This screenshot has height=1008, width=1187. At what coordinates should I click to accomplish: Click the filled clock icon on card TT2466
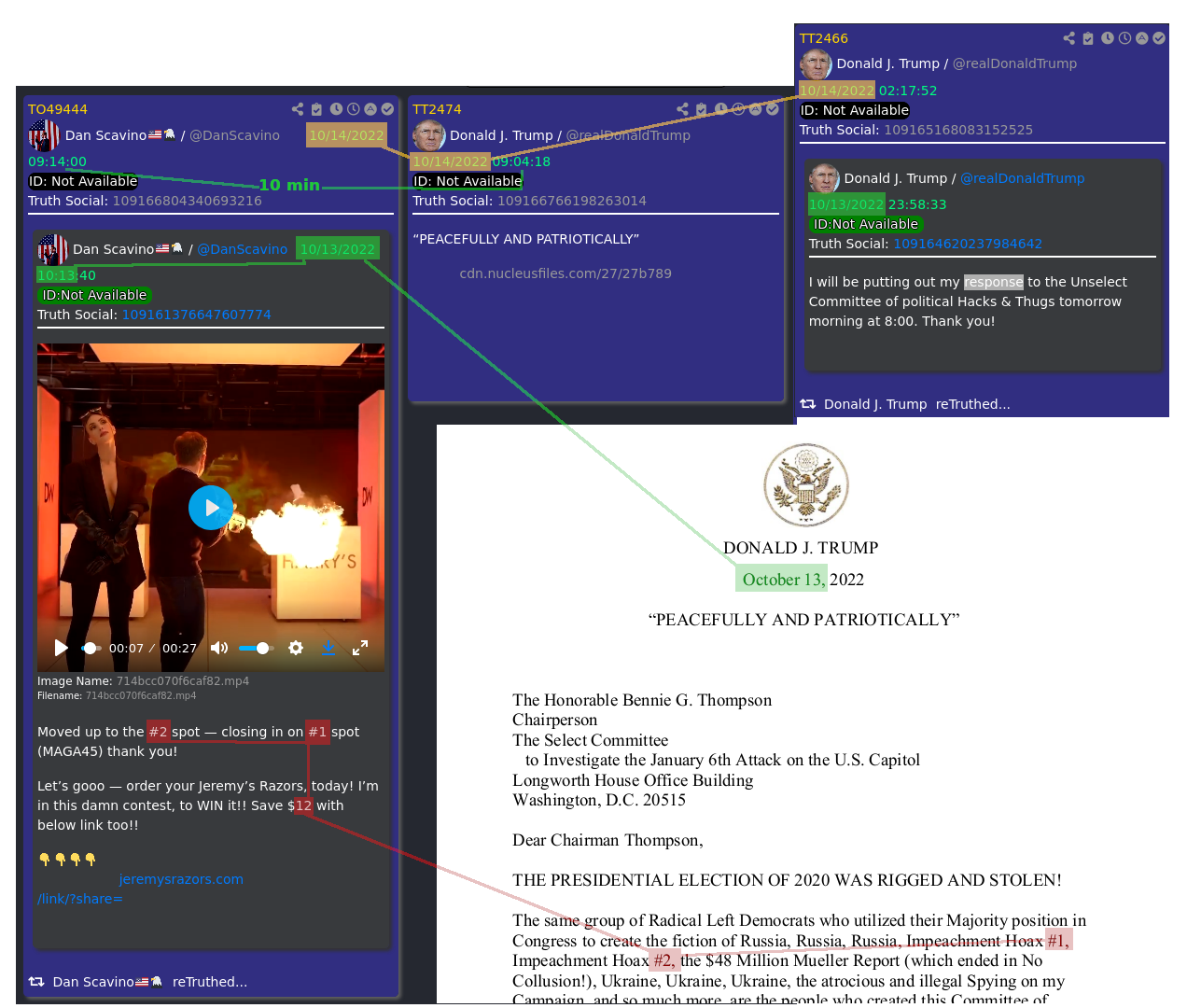pyautogui.click(x=1108, y=38)
